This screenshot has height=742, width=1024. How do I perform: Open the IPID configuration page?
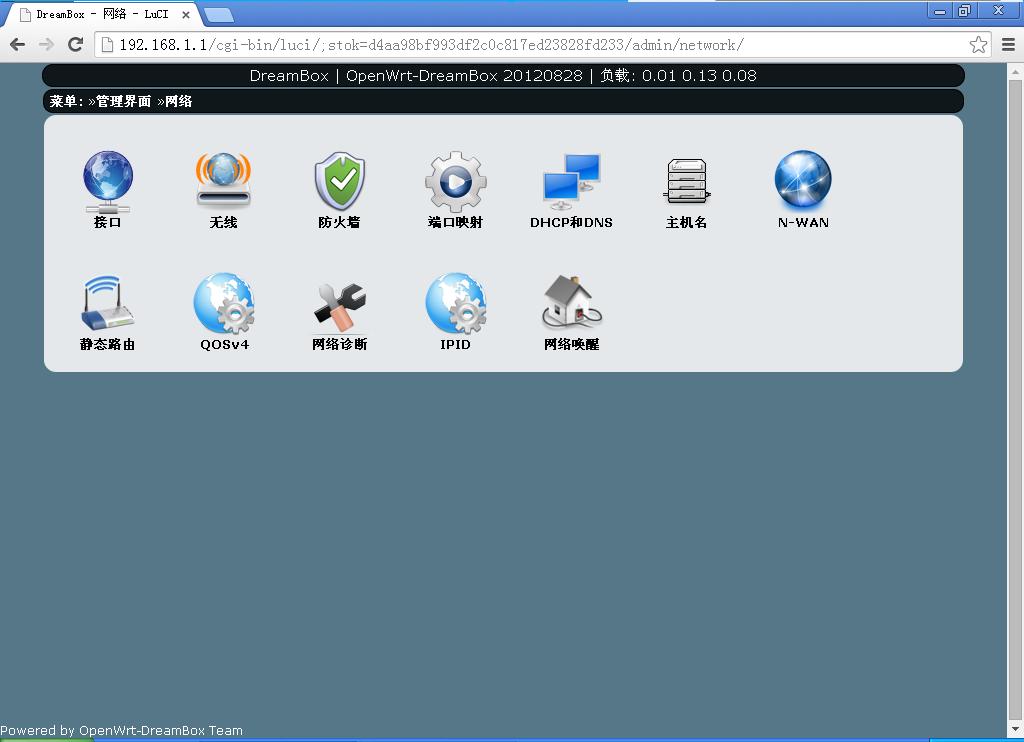tap(455, 310)
